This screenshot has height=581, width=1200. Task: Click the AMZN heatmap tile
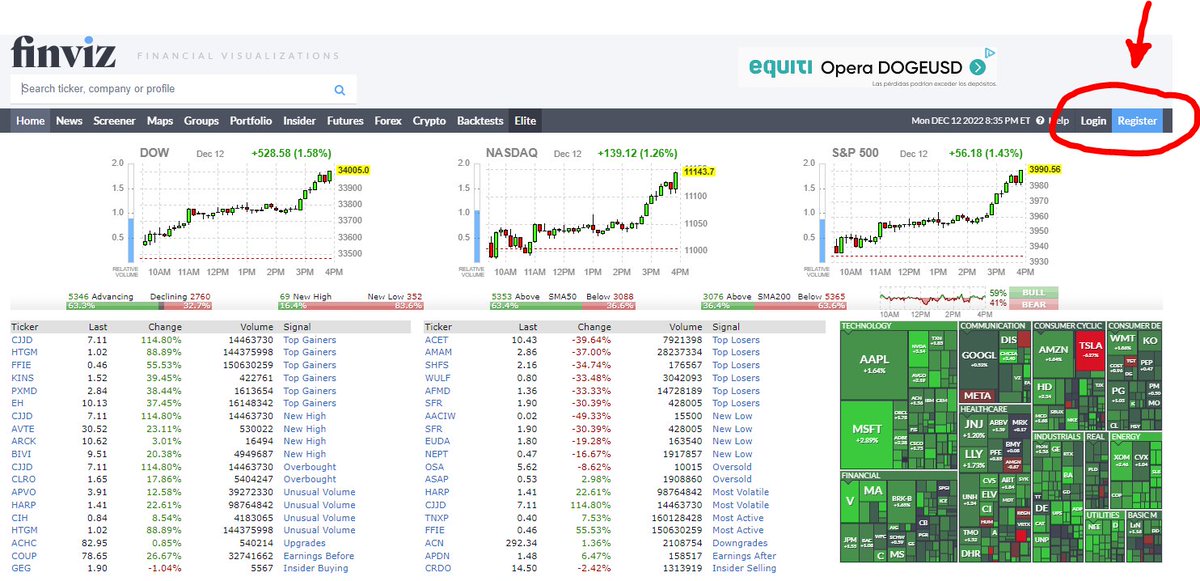(1052, 353)
